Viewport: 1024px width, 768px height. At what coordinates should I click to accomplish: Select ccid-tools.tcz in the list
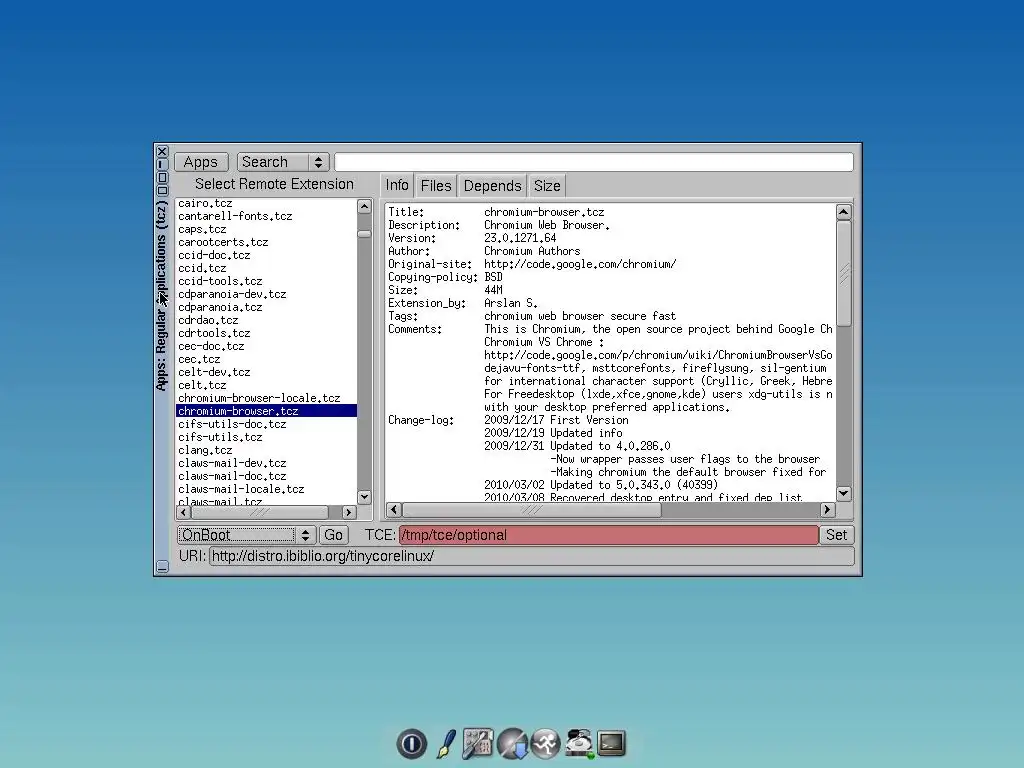266,281
